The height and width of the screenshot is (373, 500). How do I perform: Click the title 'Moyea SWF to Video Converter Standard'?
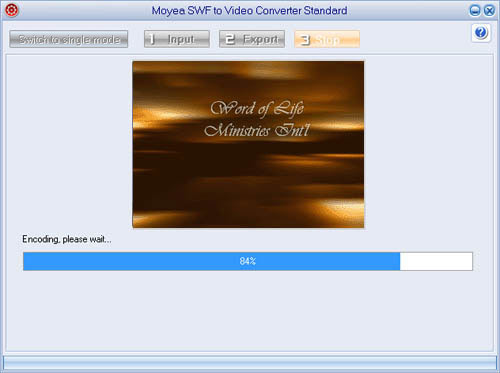pyautogui.click(x=249, y=11)
